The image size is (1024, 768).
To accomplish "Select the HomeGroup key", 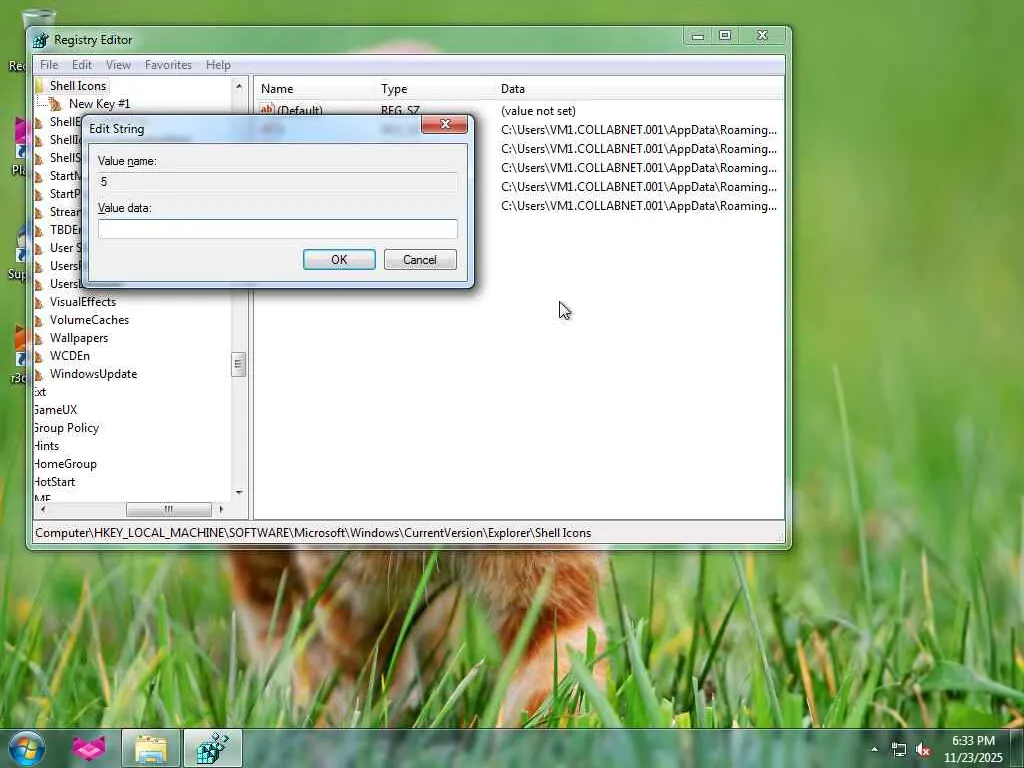I will tap(65, 464).
